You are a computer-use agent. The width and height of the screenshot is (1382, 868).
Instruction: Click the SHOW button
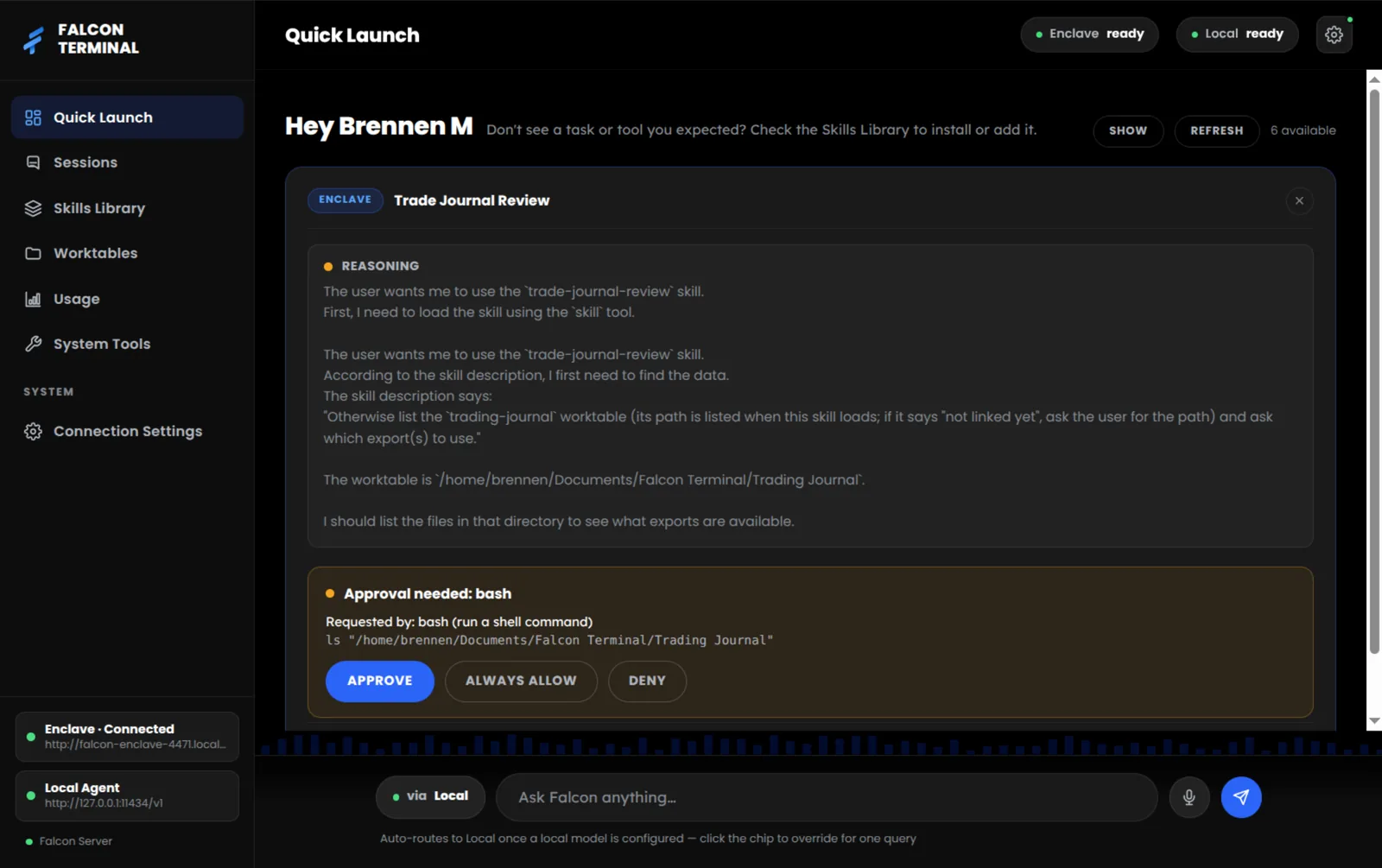[1128, 130]
